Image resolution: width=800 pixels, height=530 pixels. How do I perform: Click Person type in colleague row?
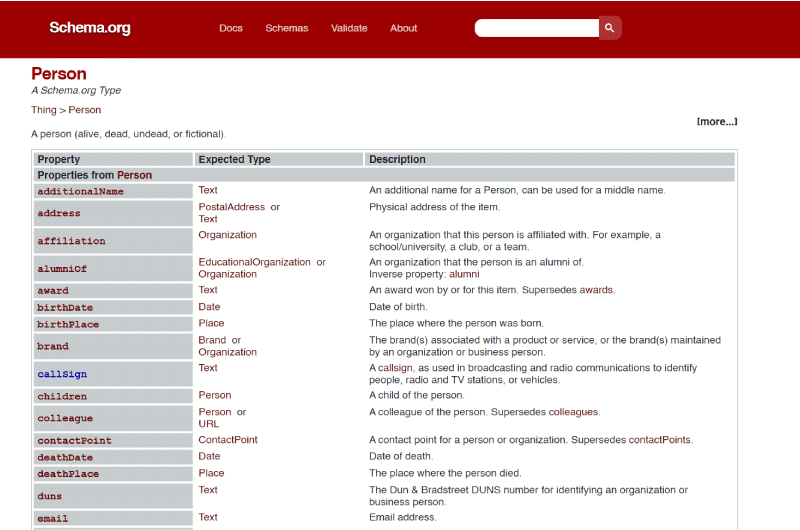click(215, 412)
